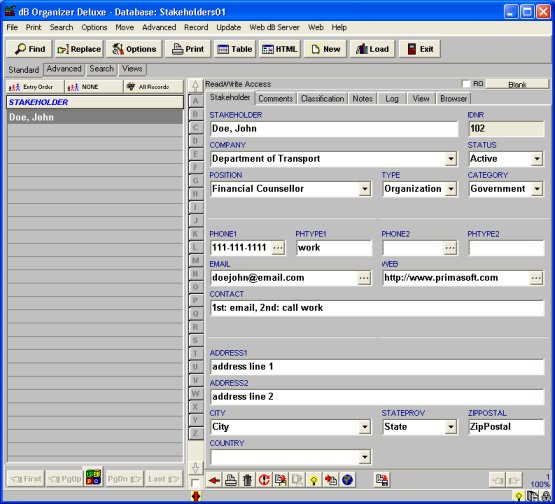Tick the small checkbox below the alphabet index
Image resolution: width=555 pixels, height=504 pixels.
[195, 482]
